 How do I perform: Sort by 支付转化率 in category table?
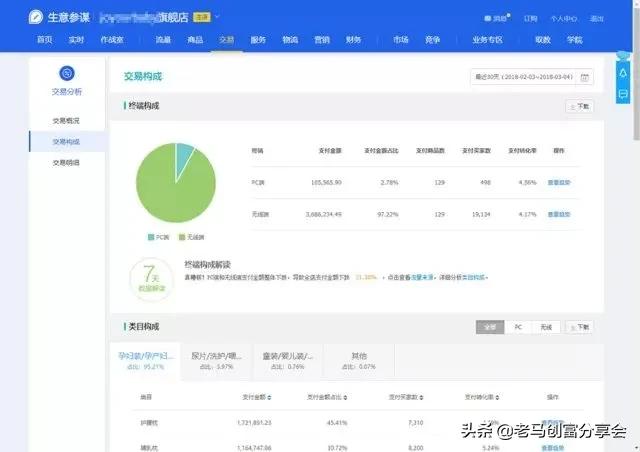coord(482,397)
